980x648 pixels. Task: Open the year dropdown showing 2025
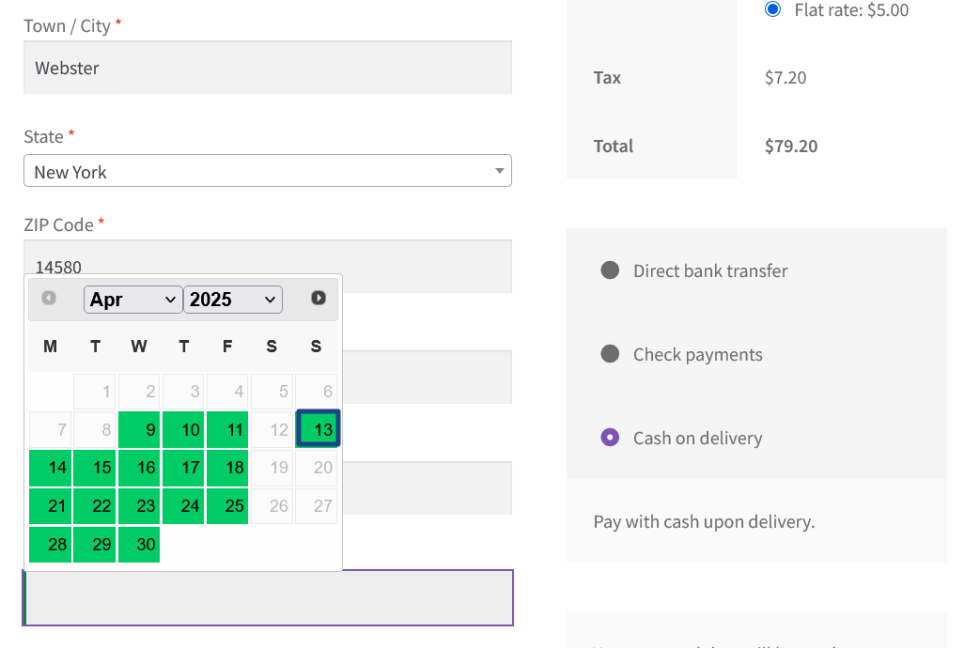point(232,299)
